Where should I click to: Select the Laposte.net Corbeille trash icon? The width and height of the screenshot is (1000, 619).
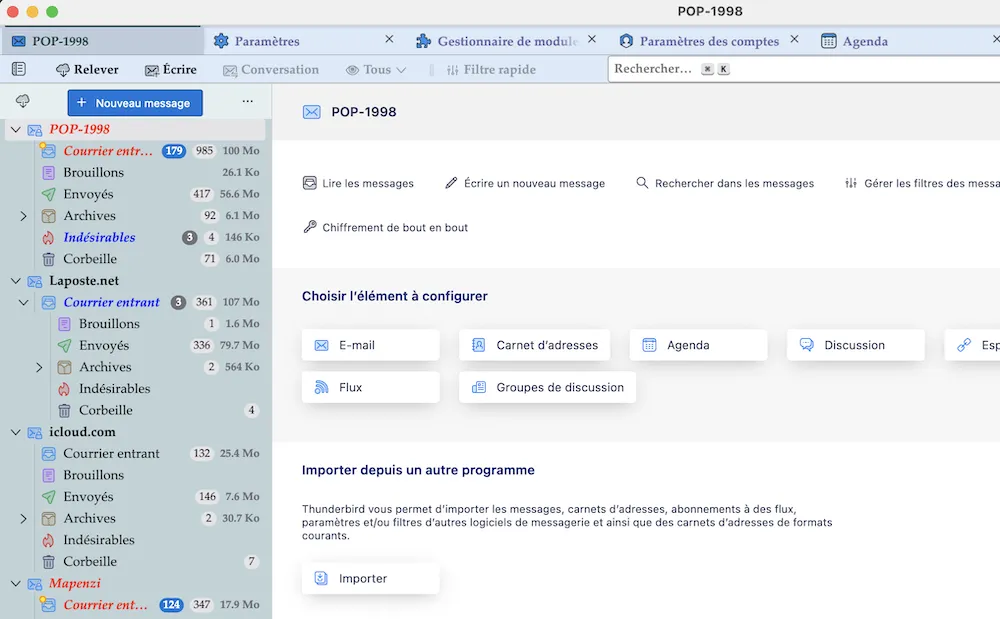pos(64,411)
